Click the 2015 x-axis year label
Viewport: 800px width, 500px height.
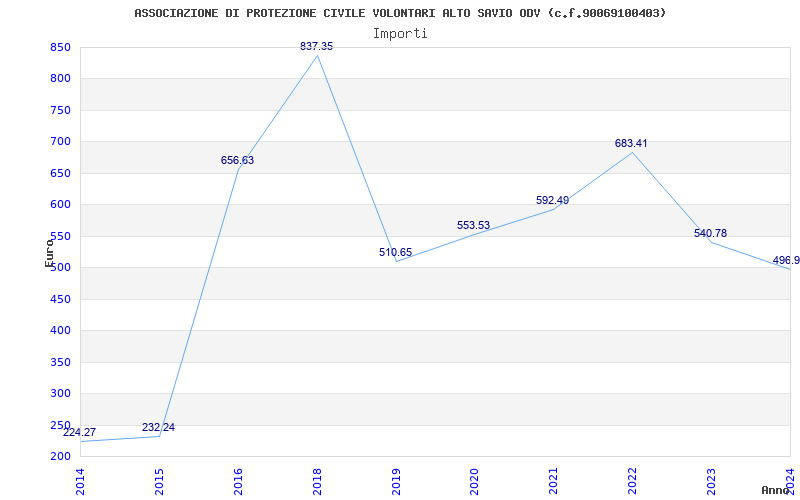pos(159,482)
